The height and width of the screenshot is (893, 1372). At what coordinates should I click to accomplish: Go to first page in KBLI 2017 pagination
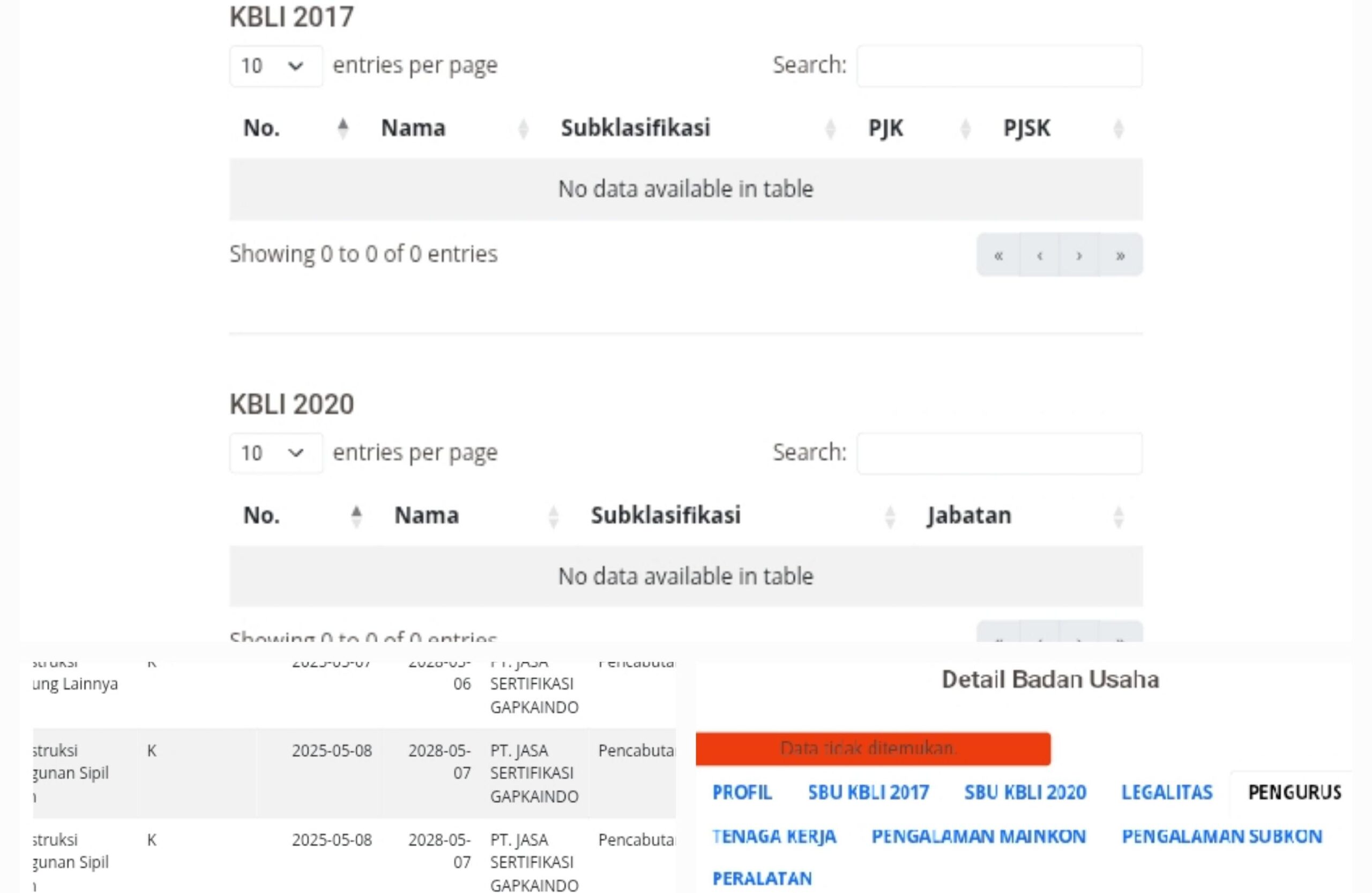coord(998,255)
